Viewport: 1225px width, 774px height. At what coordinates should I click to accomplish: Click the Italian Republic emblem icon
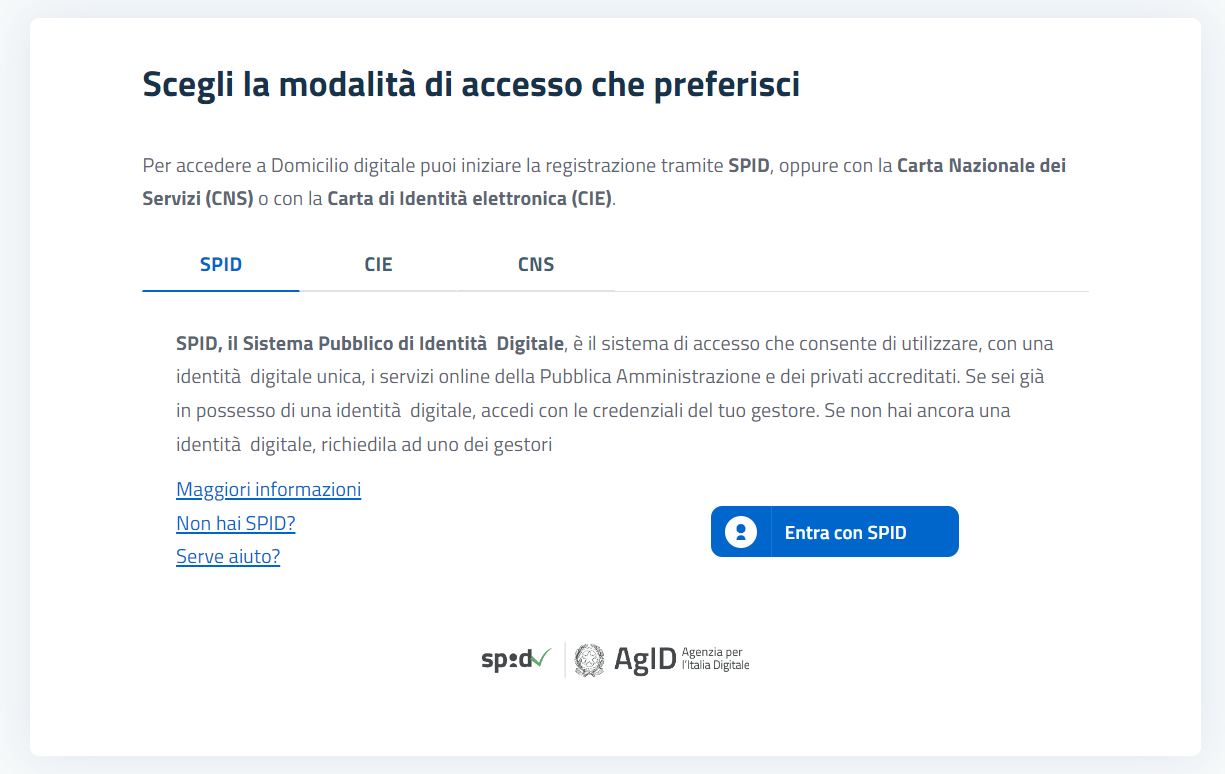(x=589, y=660)
